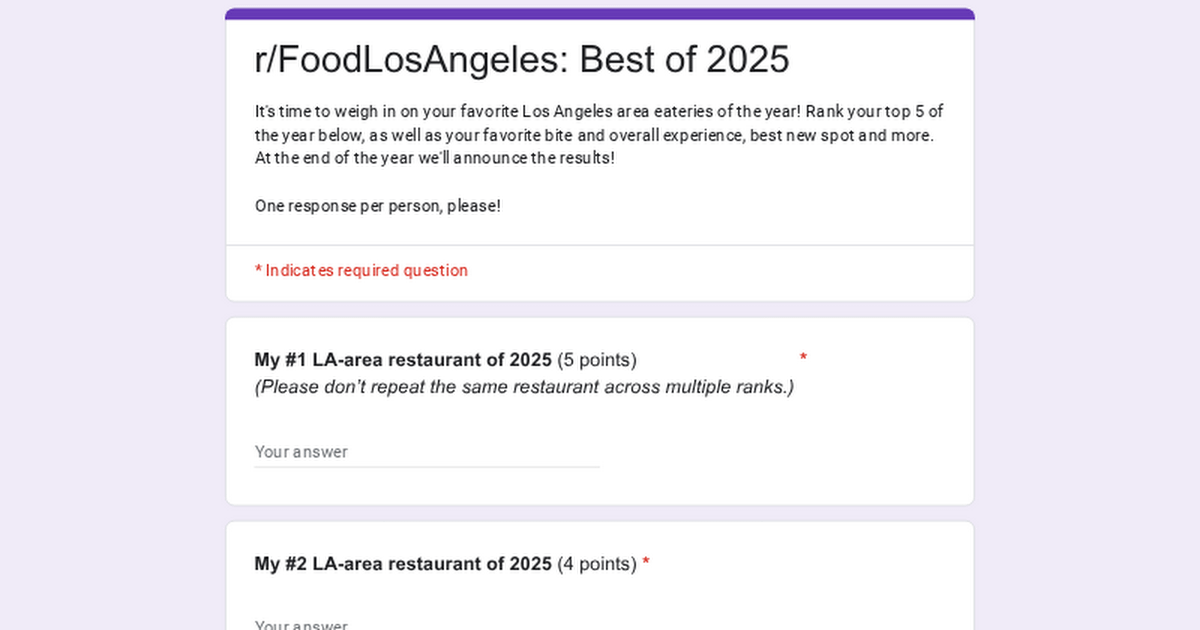The height and width of the screenshot is (630, 1200).
Task: Click the "(4 points)" text
Action: pos(597,564)
